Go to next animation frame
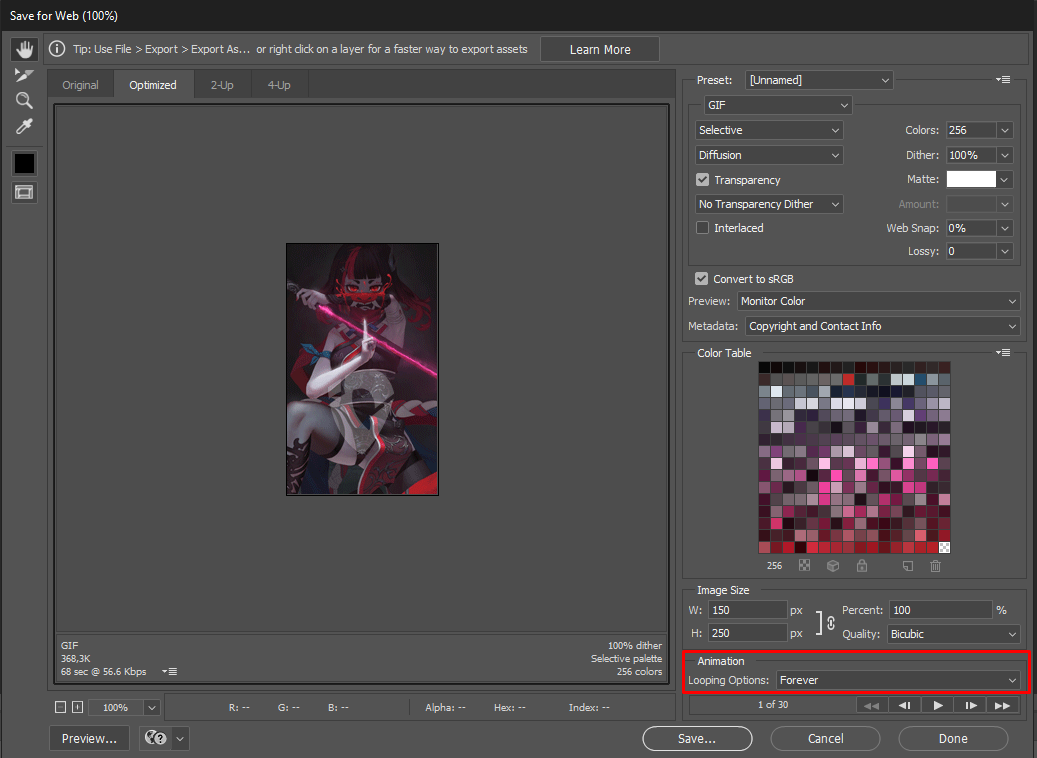The height and width of the screenshot is (758, 1037). (x=970, y=706)
